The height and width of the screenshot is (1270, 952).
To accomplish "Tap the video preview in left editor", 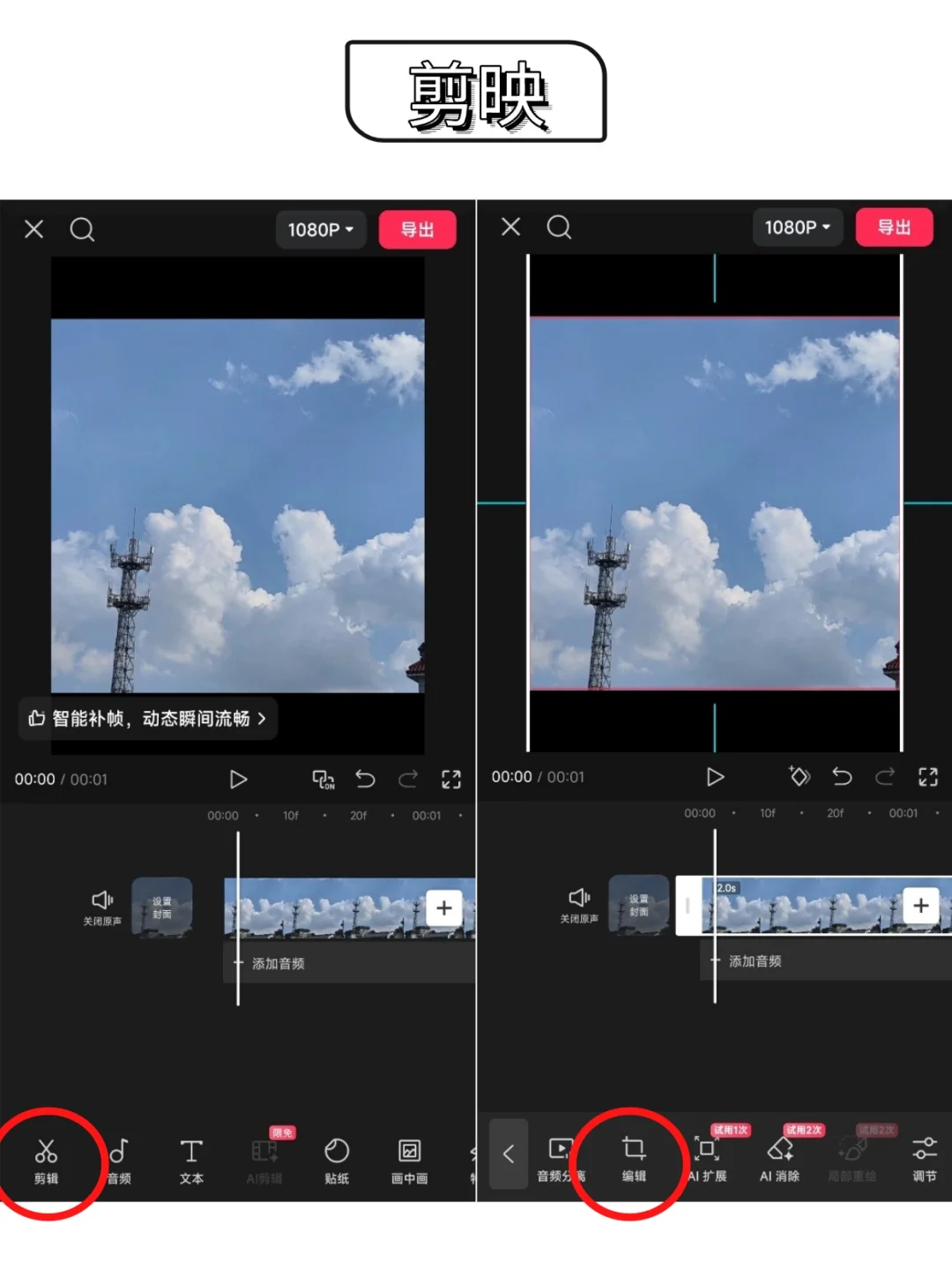I will coord(238,506).
